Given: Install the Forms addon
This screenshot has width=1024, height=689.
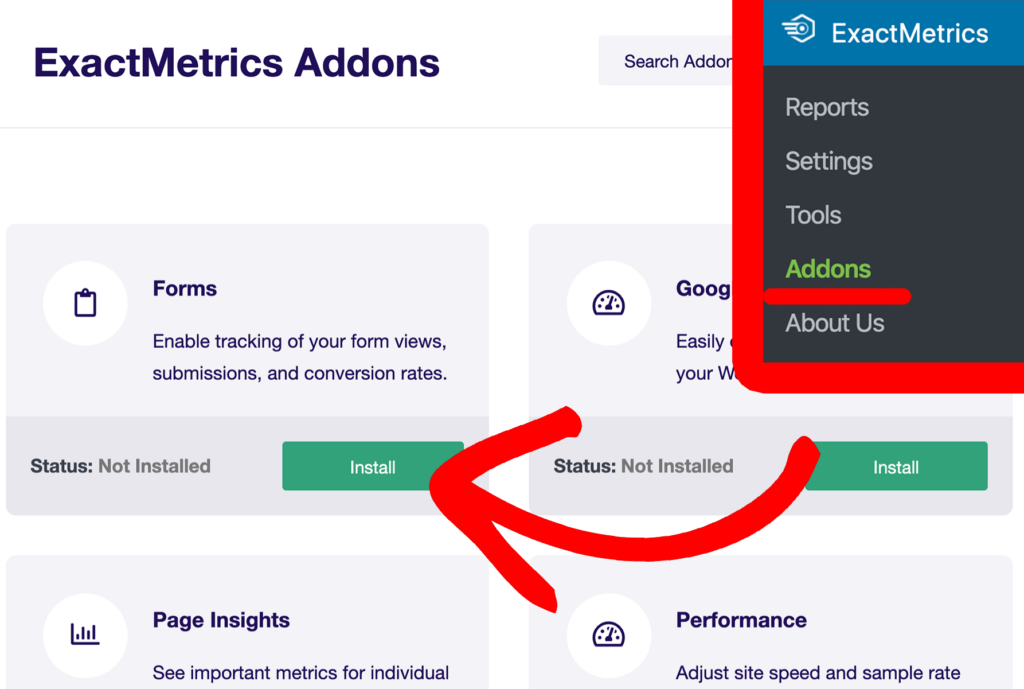Looking at the screenshot, I should 372,466.
